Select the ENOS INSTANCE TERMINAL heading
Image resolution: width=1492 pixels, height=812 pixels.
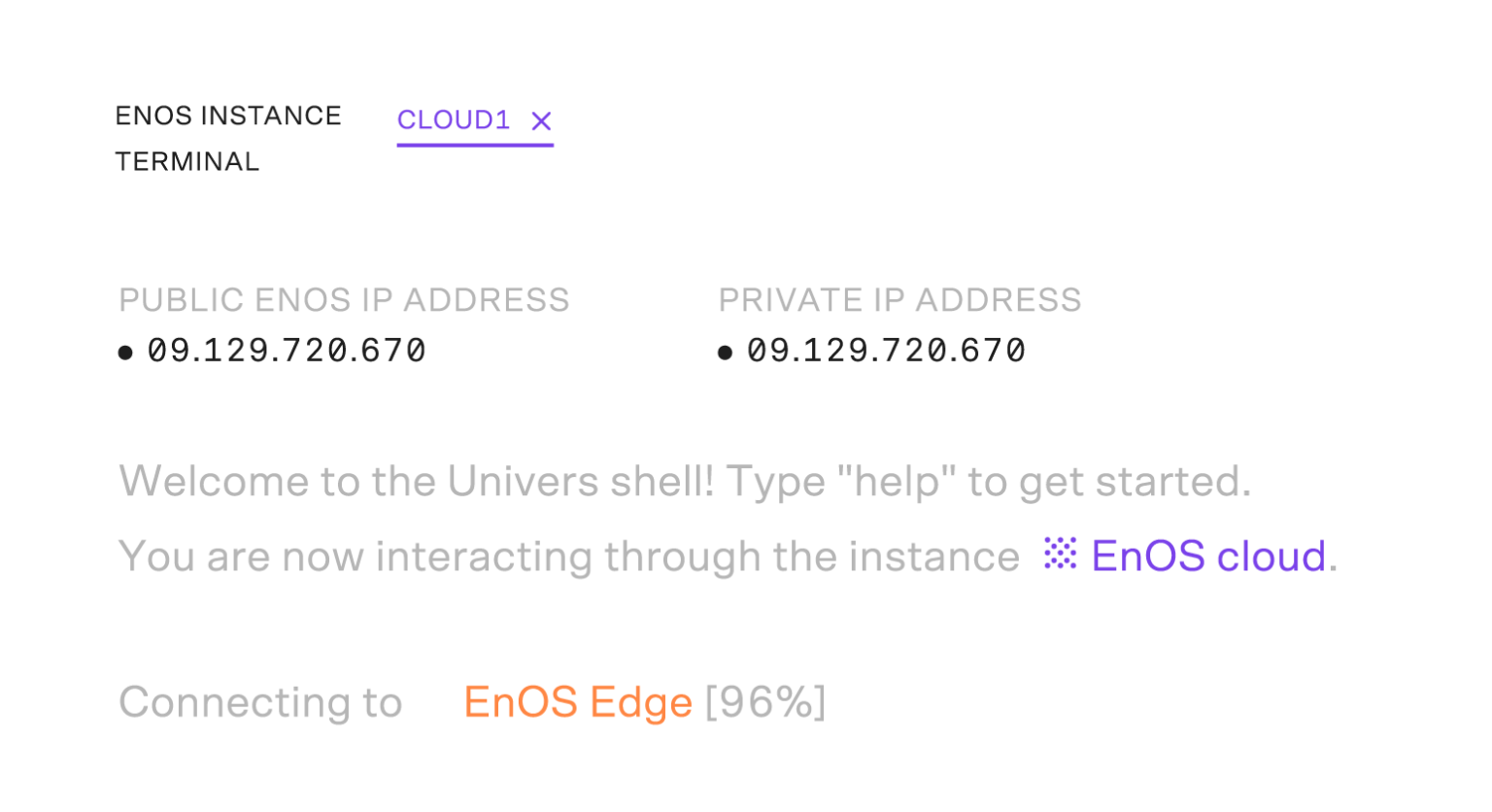coord(229,138)
